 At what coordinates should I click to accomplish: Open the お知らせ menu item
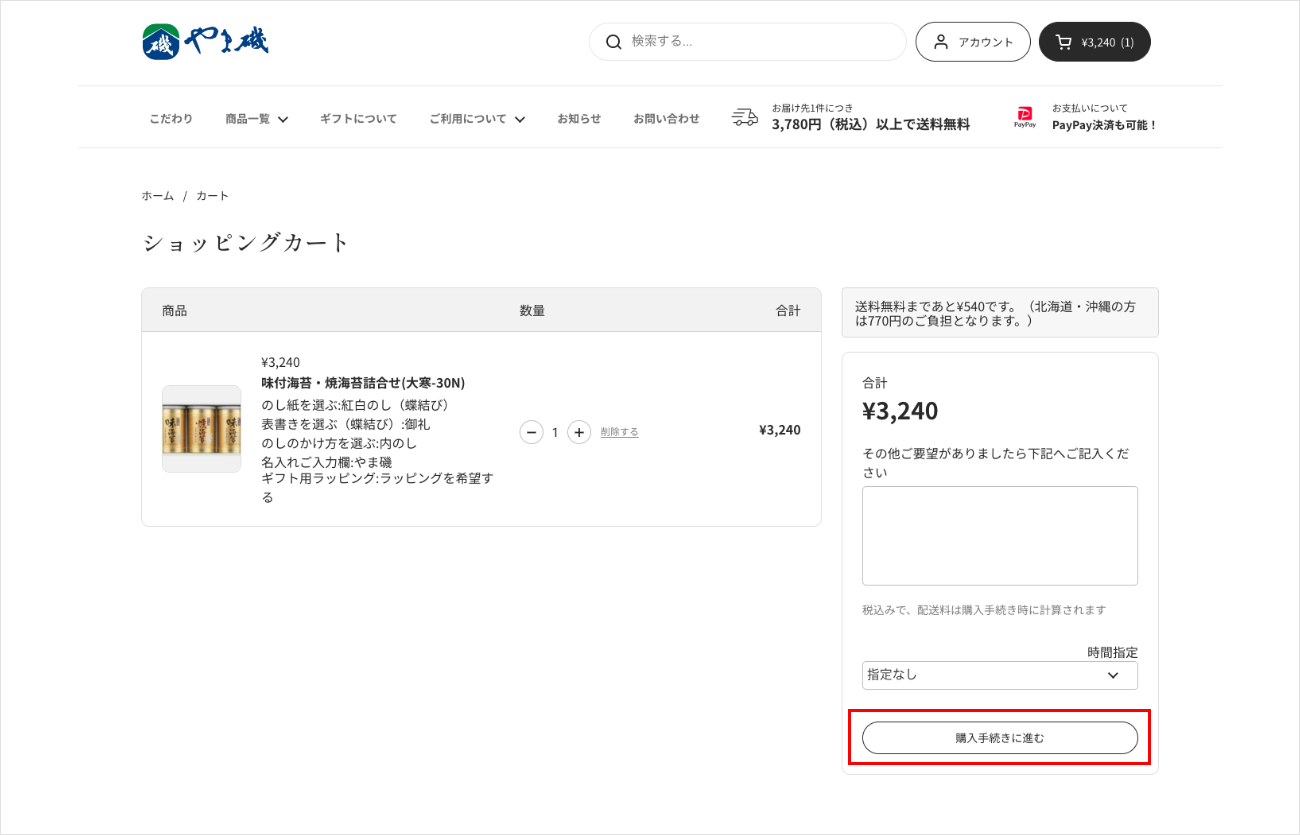click(x=579, y=119)
